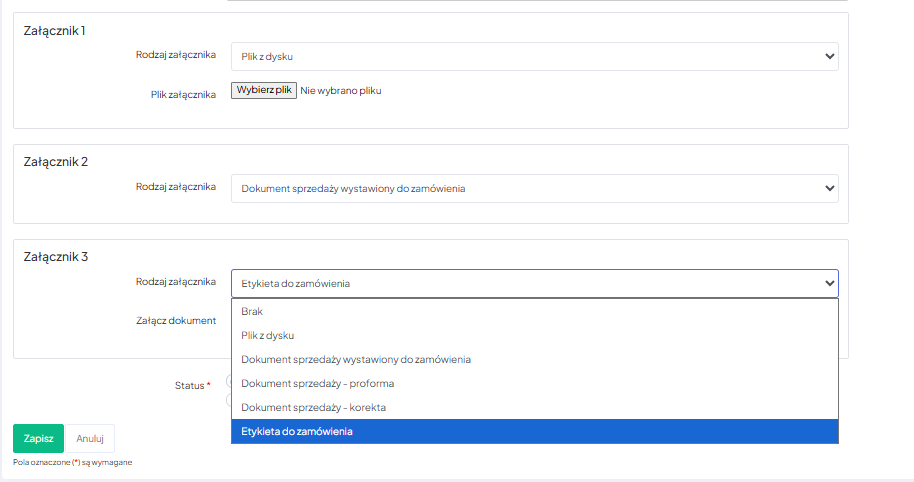Click the required 'Status' field label
This screenshot has height=482, width=914.
click(189, 385)
